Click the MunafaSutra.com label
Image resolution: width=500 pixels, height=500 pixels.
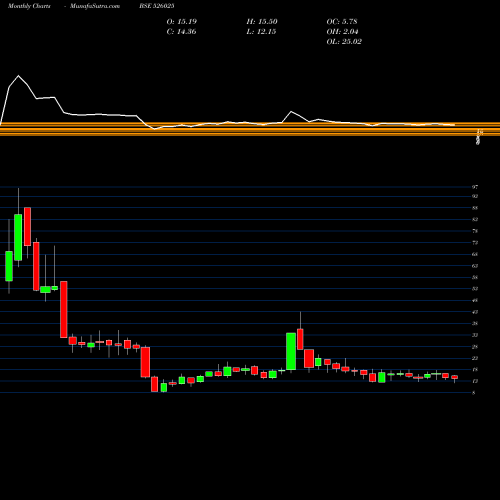[x=95, y=6]
